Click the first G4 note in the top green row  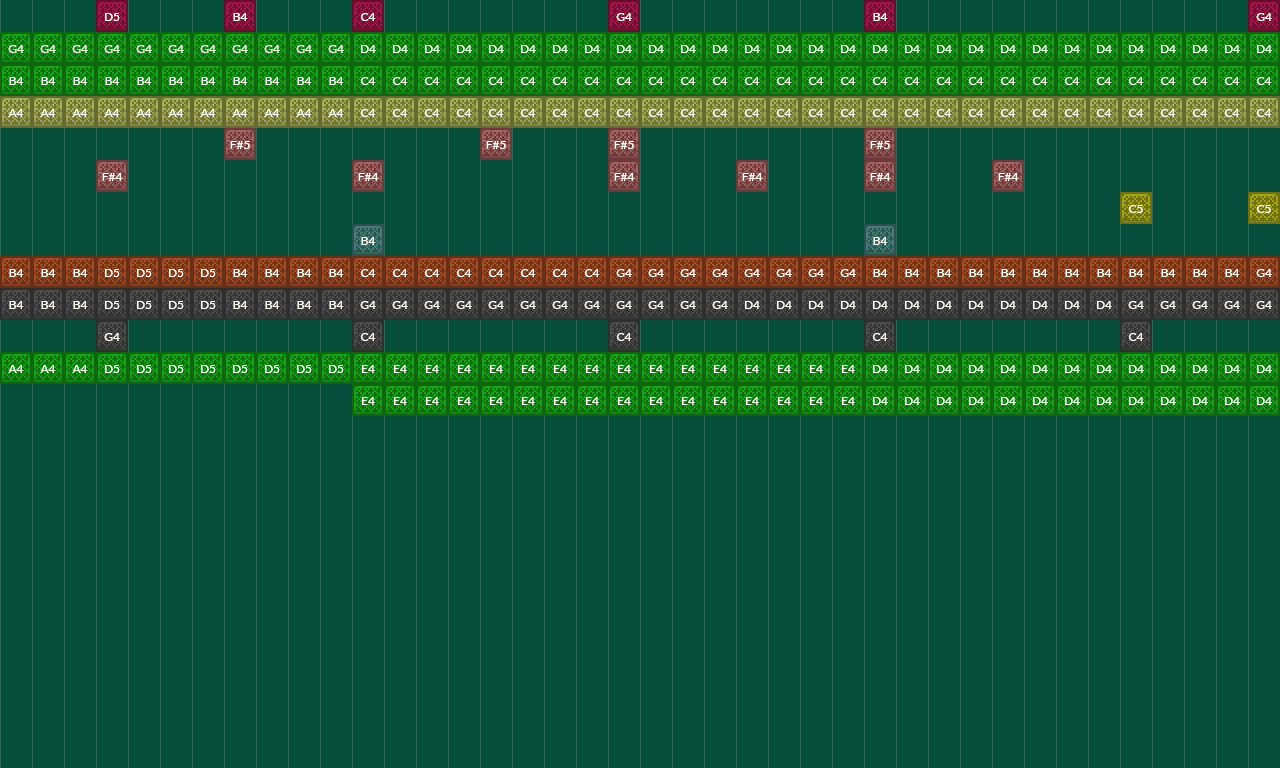[x=16, y=48]
